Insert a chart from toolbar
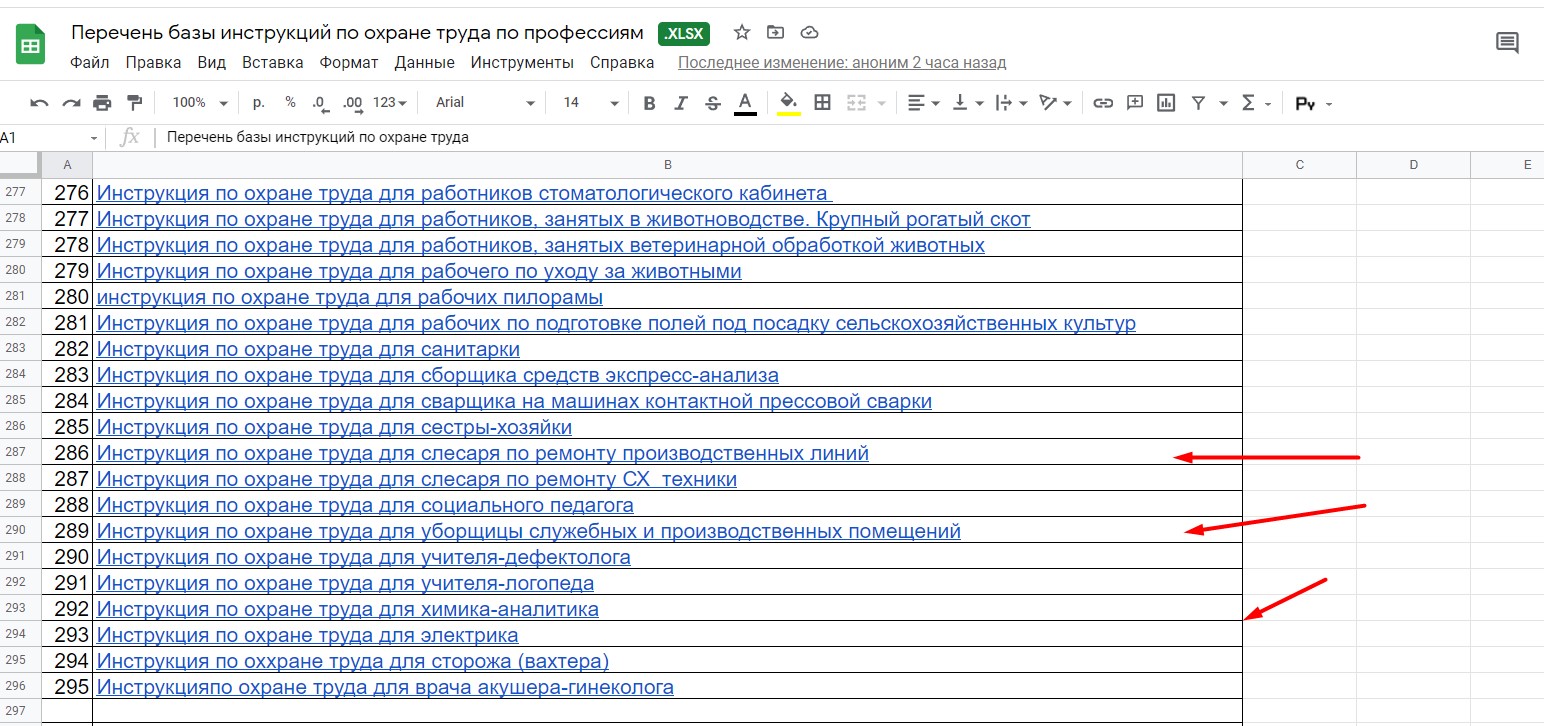 coord(1166,103)
